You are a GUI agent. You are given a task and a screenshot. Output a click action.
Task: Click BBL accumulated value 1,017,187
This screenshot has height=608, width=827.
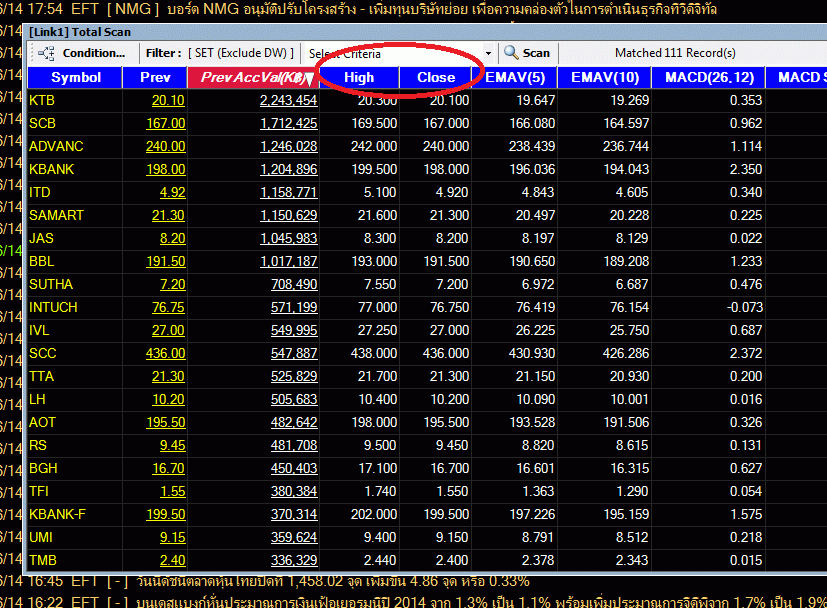(x=289, y=262)
